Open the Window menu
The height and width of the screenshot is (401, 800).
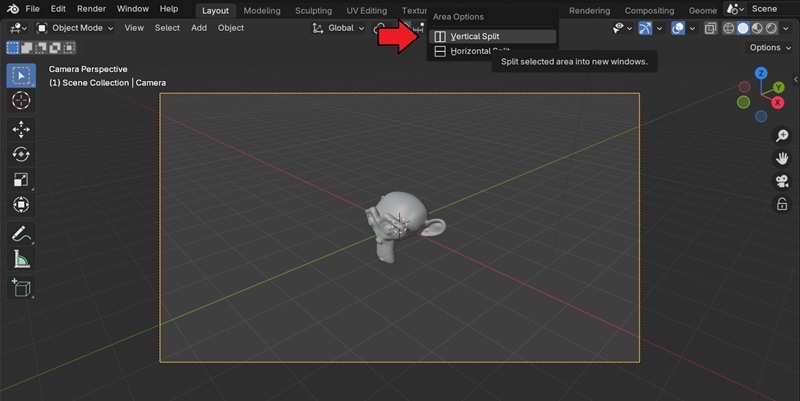pyautogui.click(x=133, y=9)
